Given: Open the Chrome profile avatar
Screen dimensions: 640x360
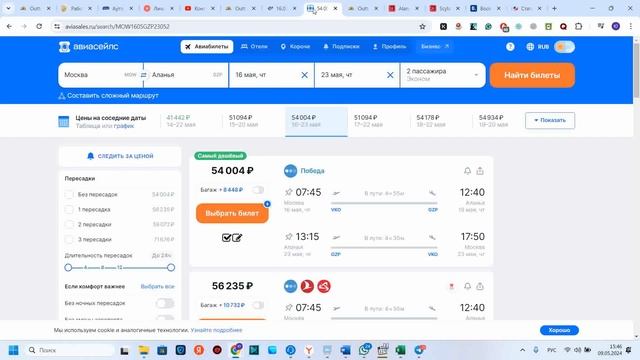Looking at the screenshot, I should click(x=616, y=27).
